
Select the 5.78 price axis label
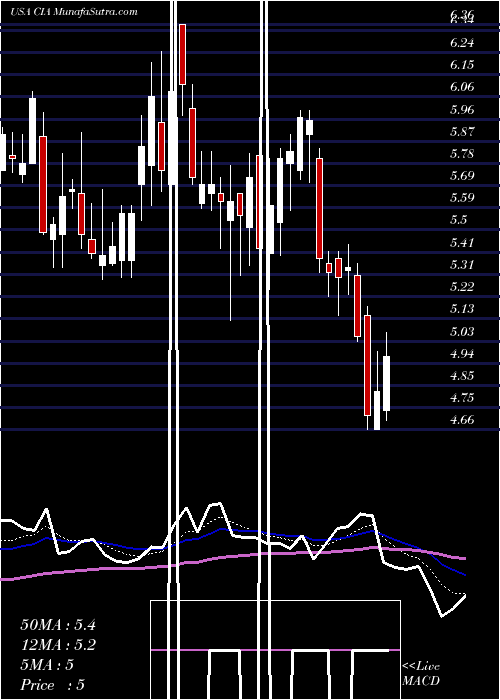462,154
